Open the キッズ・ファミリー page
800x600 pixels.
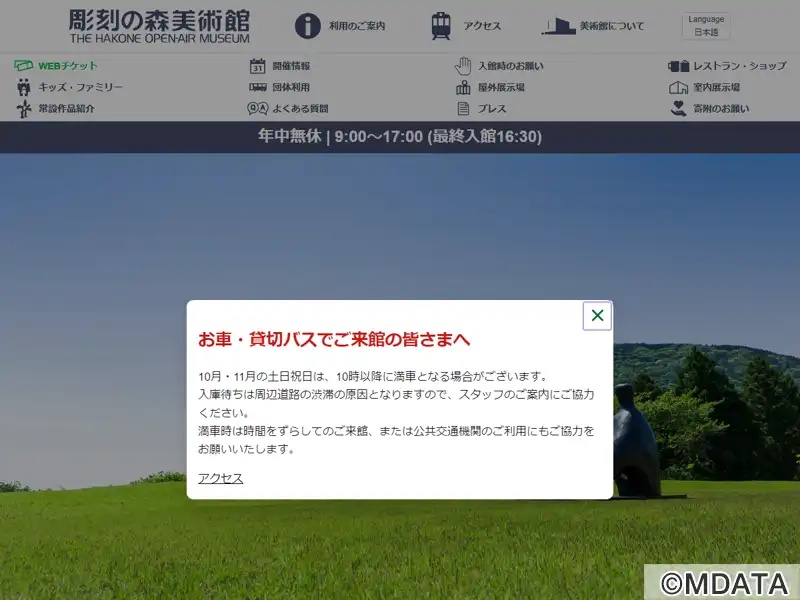click(x=80, y=87)
